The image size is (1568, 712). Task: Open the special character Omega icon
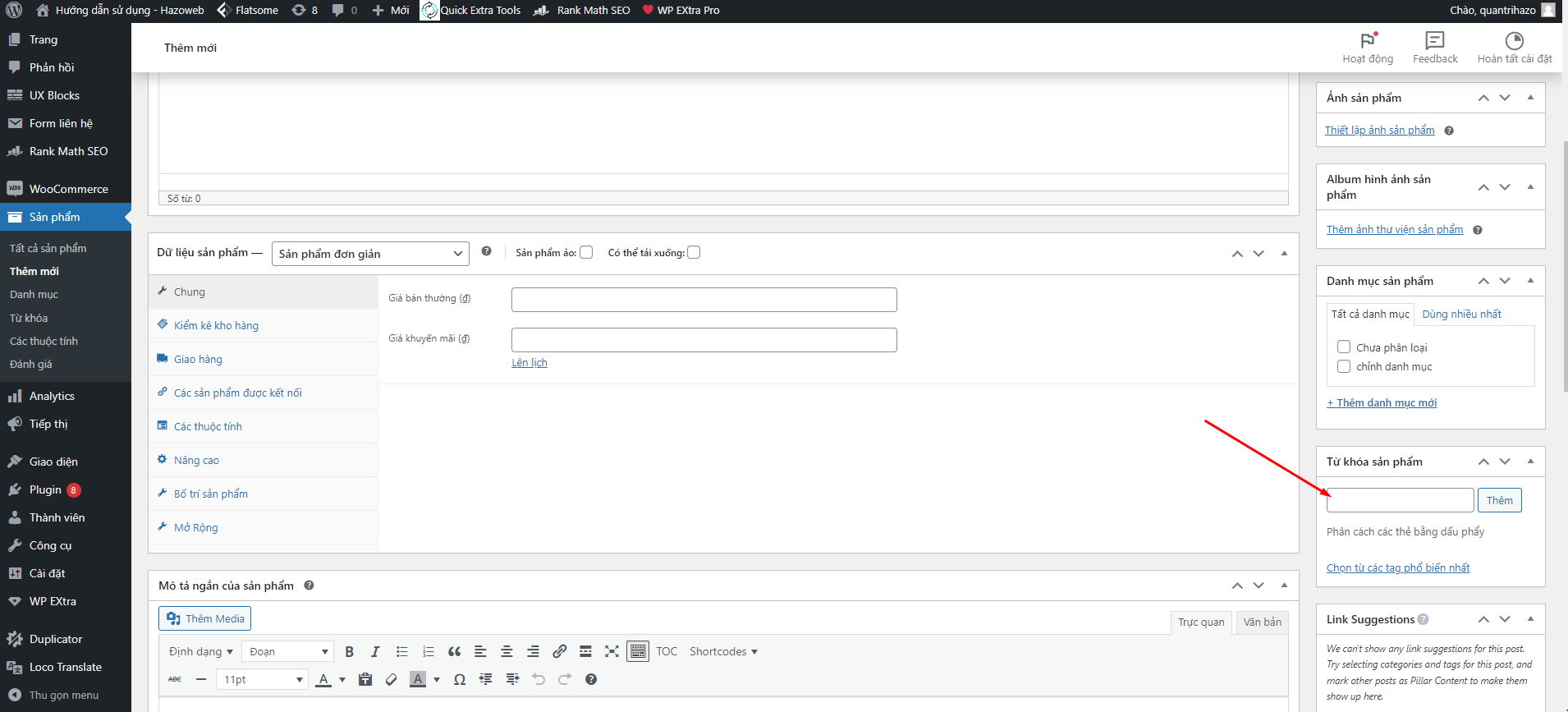(x=460, y=679)
